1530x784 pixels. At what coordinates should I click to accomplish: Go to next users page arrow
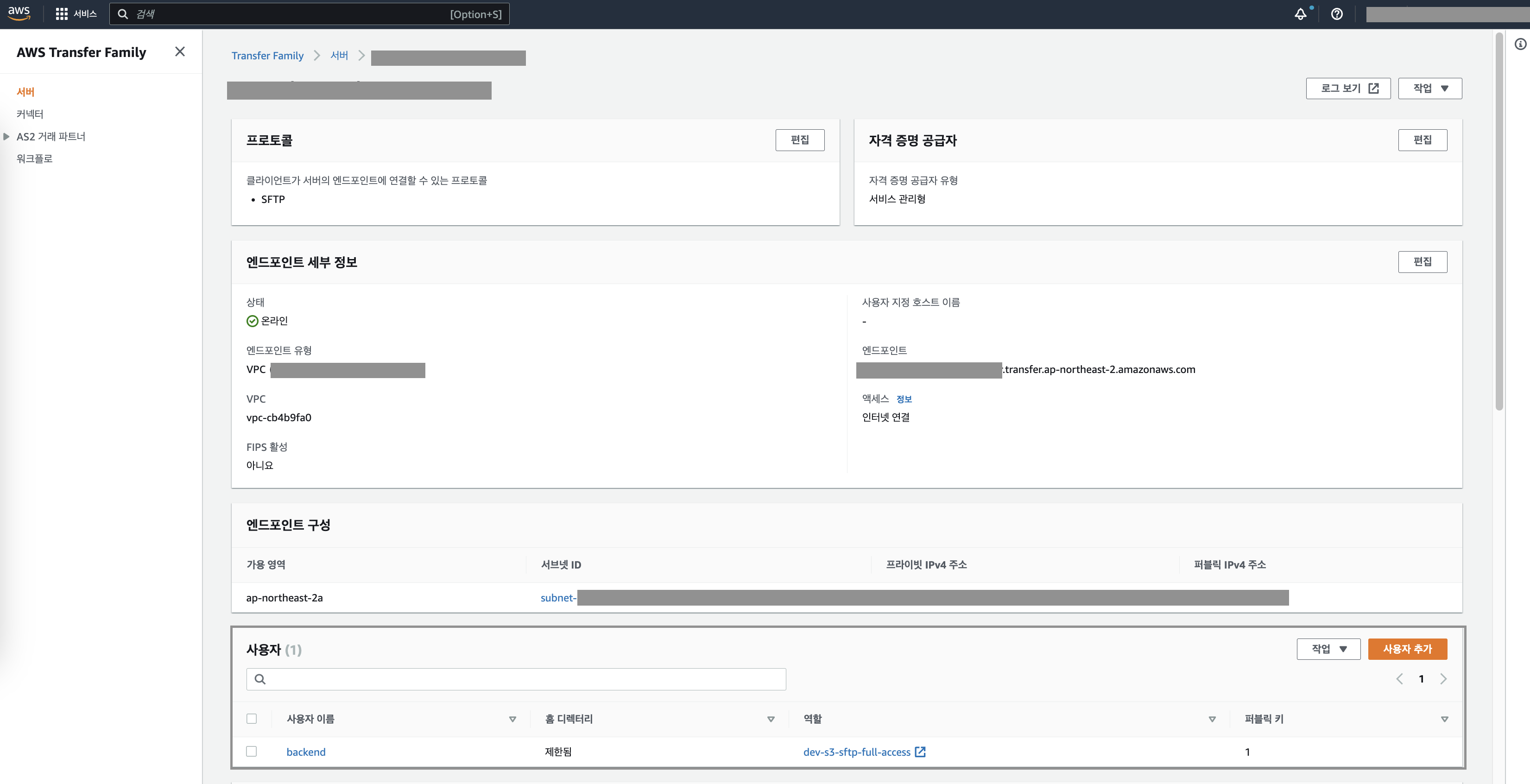1443,679
